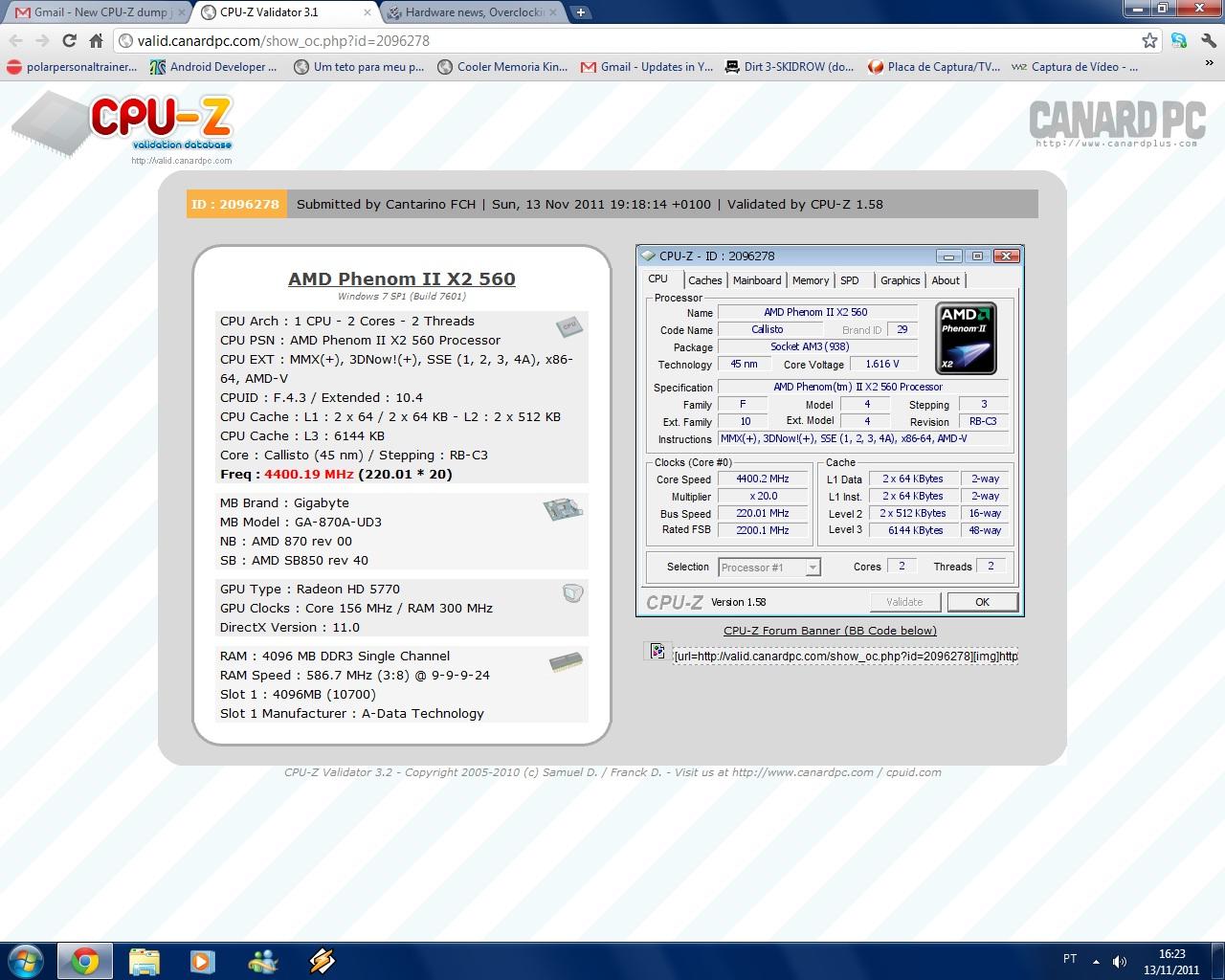
Task: Open Windows Live Messenger taskbar icon
Action: pos(262,961)
